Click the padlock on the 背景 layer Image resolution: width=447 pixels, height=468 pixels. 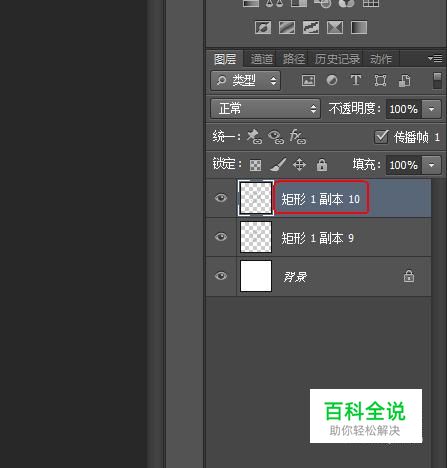(409, 276)
